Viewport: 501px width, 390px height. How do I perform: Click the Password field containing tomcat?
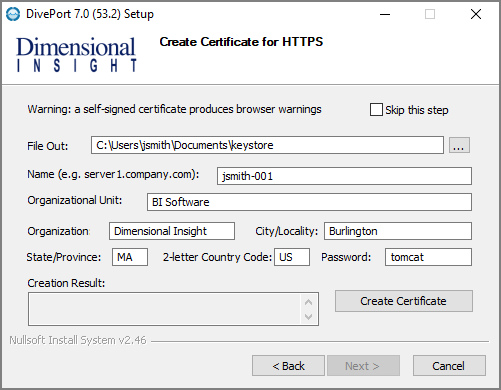[428, 257]
